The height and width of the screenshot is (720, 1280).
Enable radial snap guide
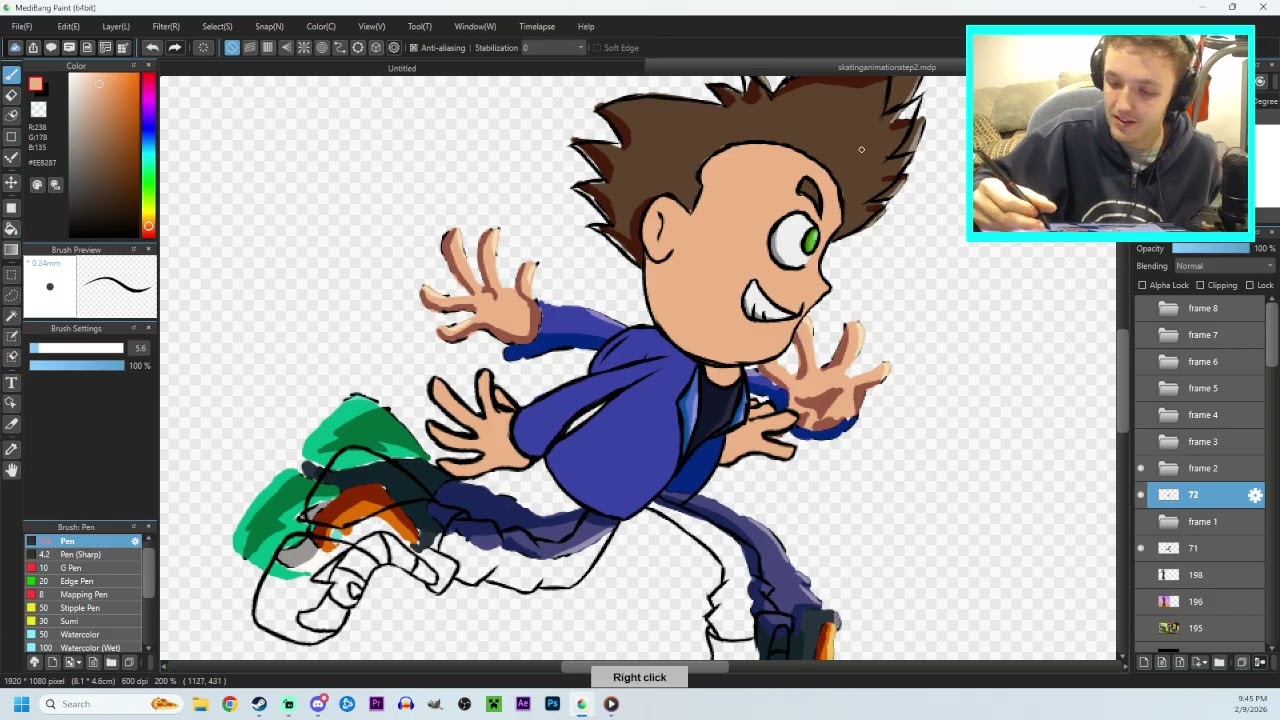coord(304,48)
